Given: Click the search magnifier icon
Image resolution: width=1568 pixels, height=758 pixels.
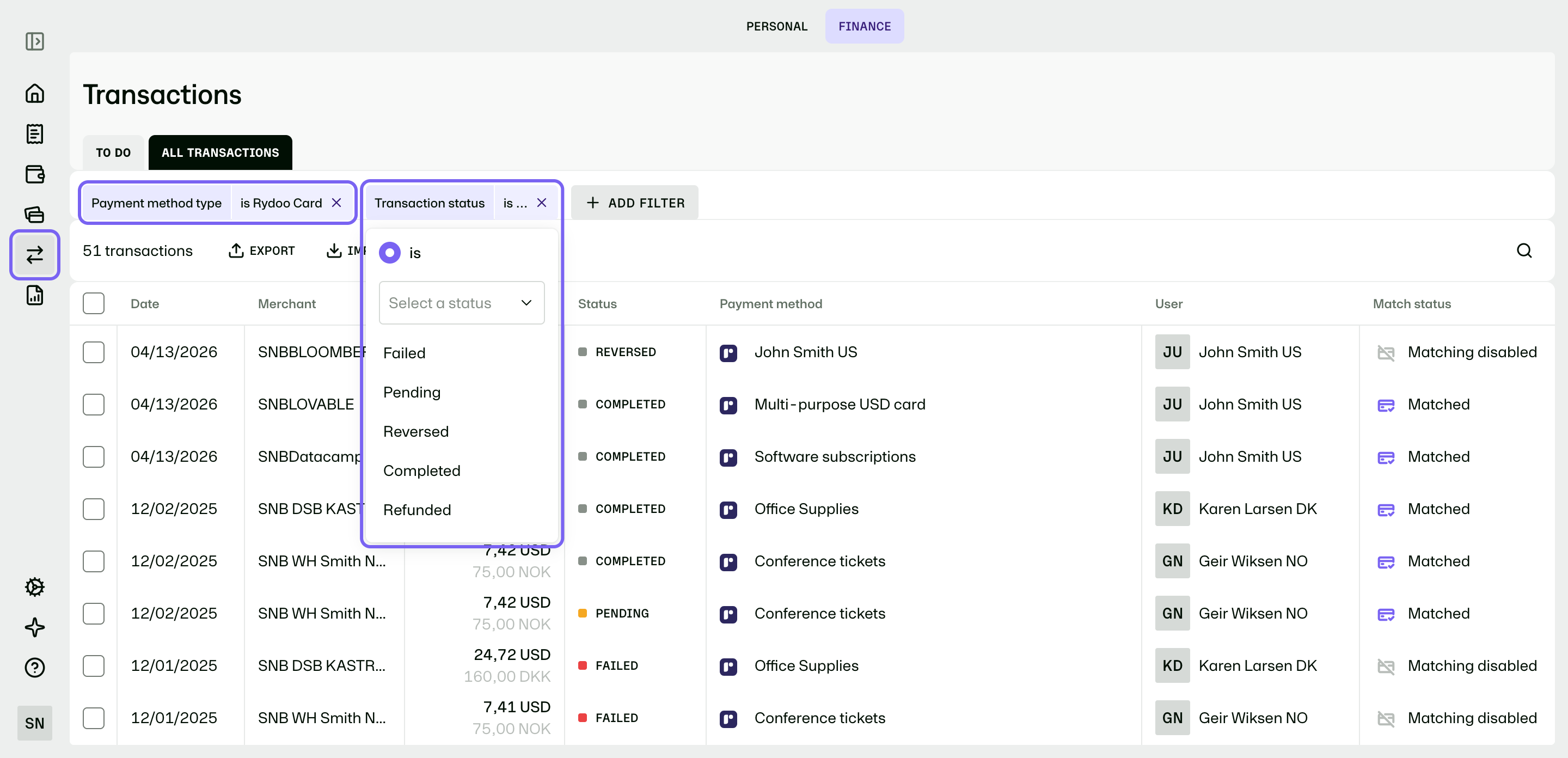Looking at the screenshot, I should pos(1523,251).
